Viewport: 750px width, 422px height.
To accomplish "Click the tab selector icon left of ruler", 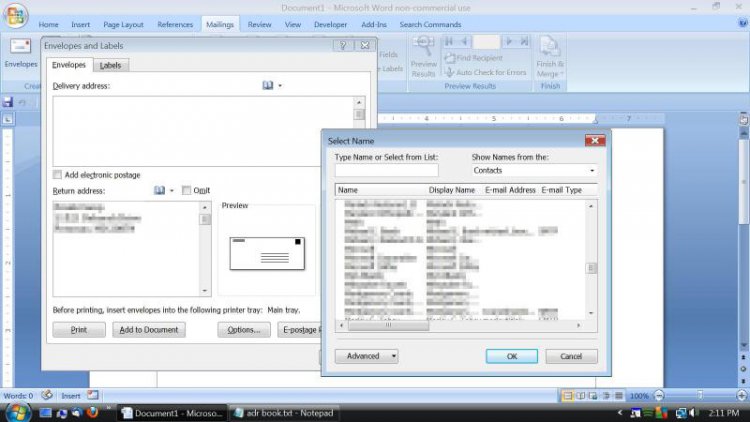I will point(8,119).
